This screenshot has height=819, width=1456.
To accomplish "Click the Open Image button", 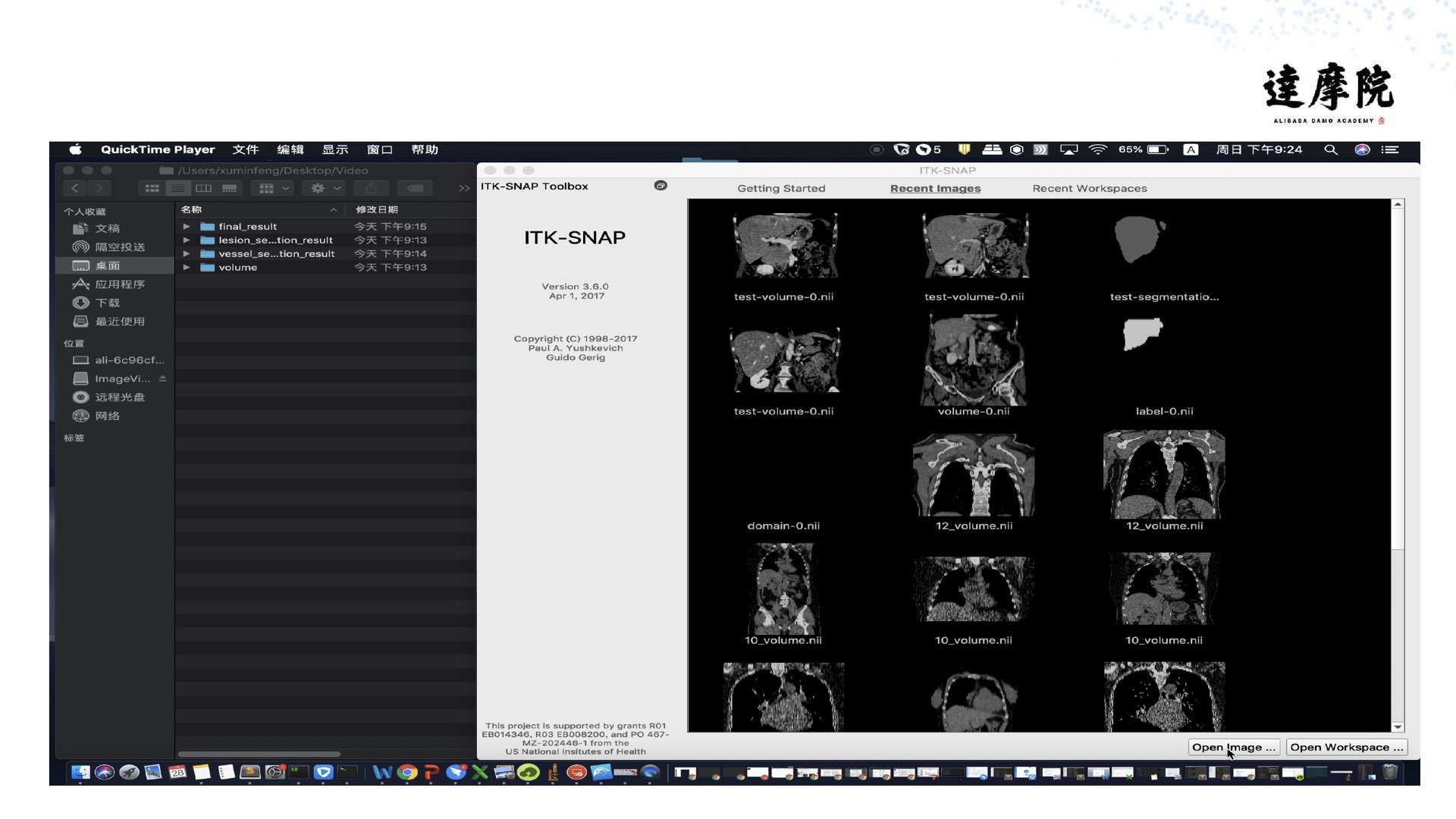I will tap(1234, 747).
